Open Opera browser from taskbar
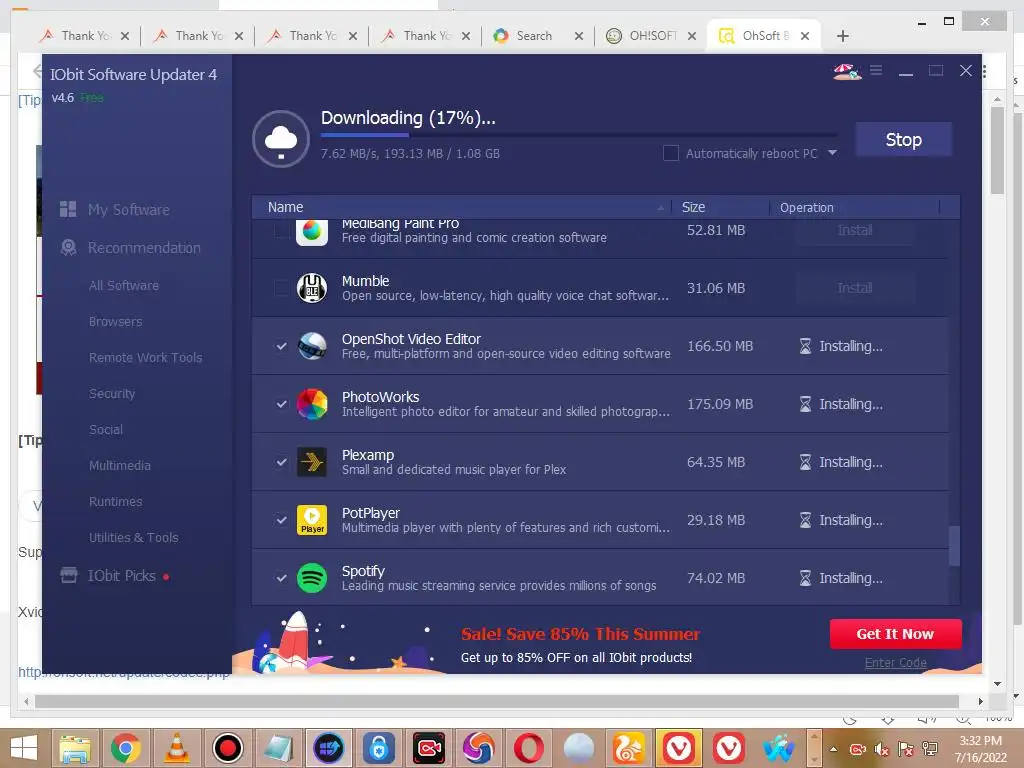This screenshot has height=768, width=1024. coord(529,748)
